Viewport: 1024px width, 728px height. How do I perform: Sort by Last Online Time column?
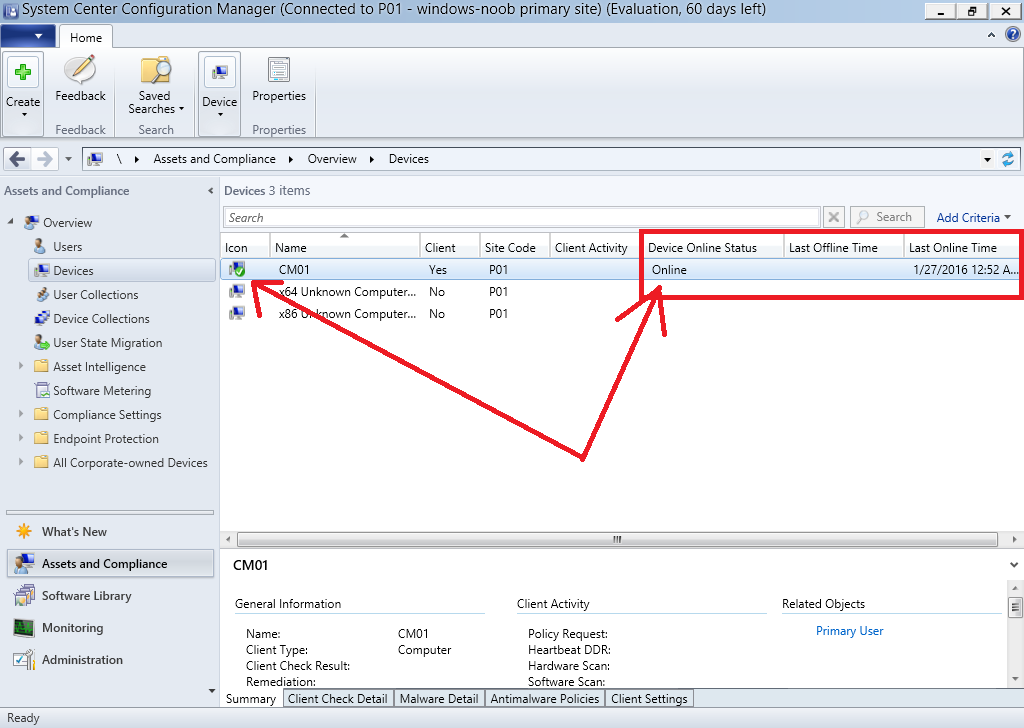(961, 247)
